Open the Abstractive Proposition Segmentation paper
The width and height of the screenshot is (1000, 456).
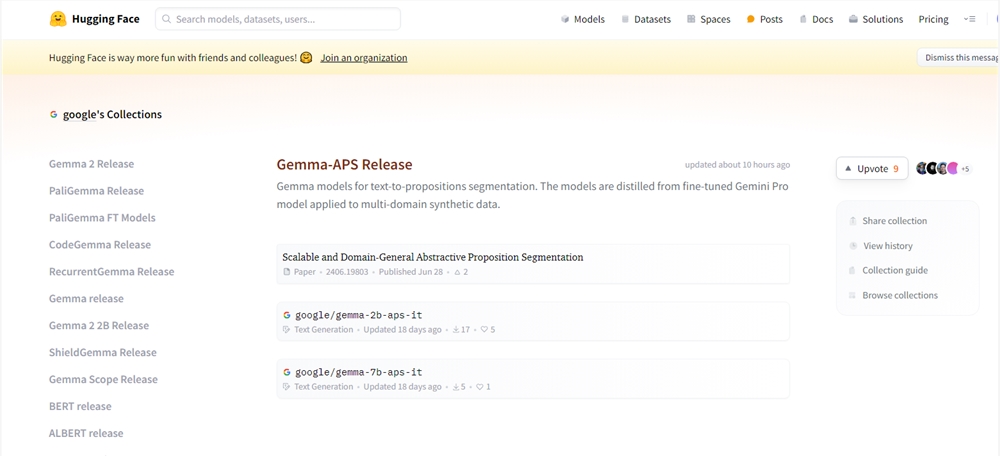click(x=432, y=257)
